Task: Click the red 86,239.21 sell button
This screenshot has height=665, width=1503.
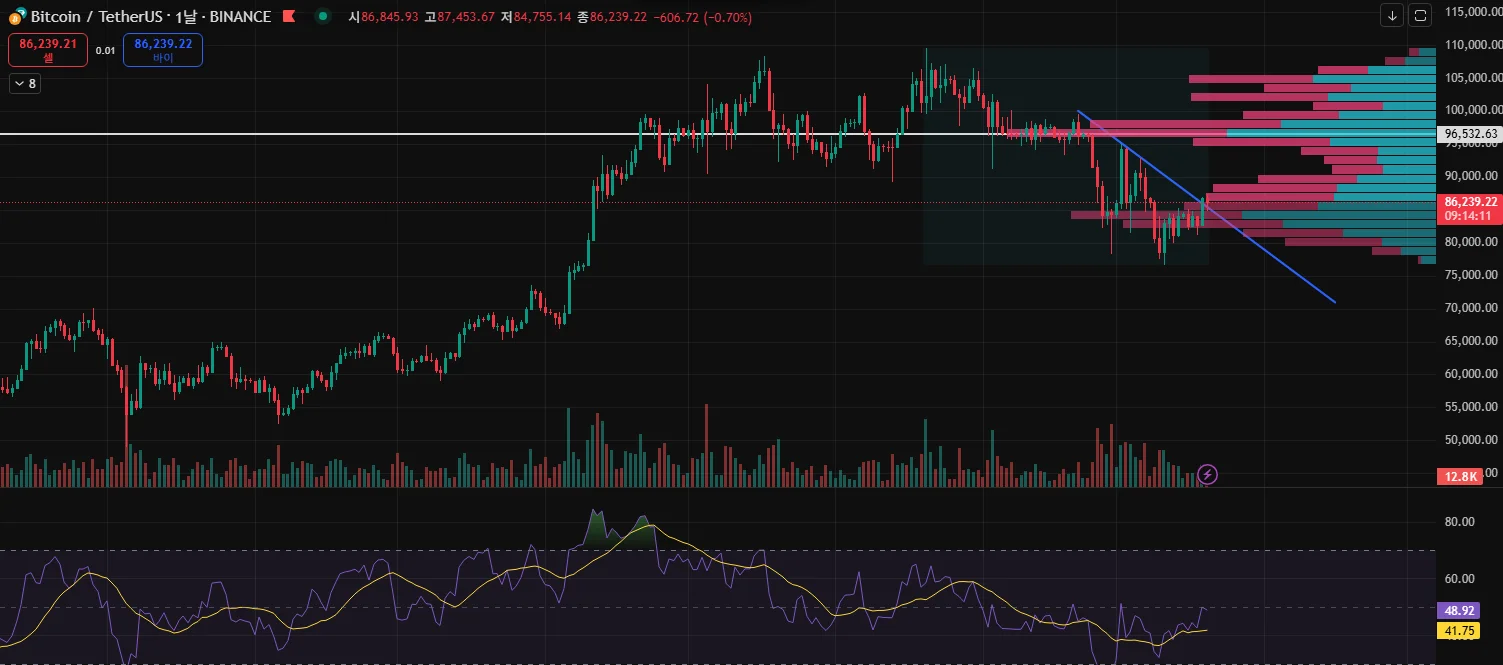Action: coord(48,50)
